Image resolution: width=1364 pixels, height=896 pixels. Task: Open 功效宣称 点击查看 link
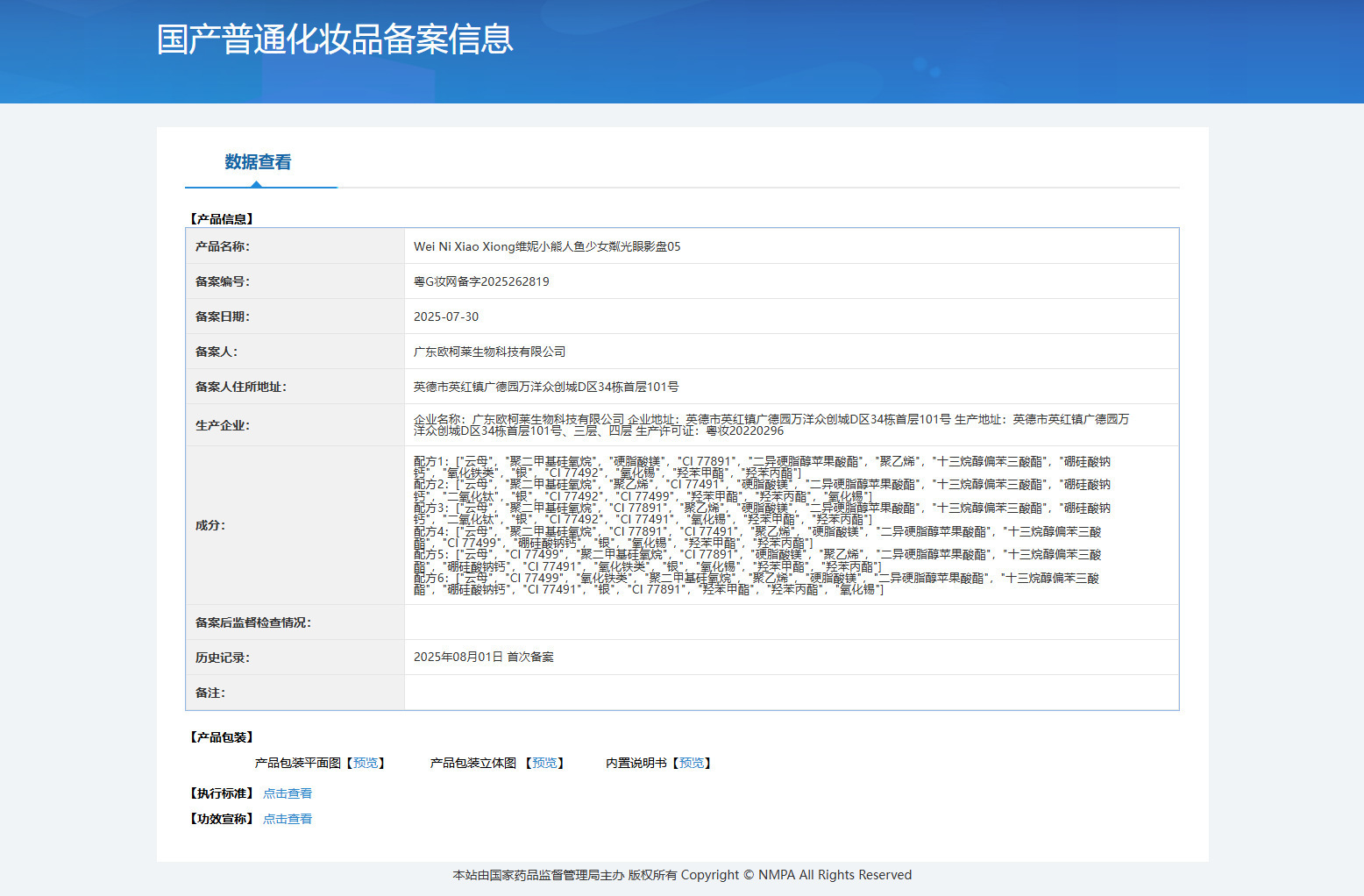(288, 819)
